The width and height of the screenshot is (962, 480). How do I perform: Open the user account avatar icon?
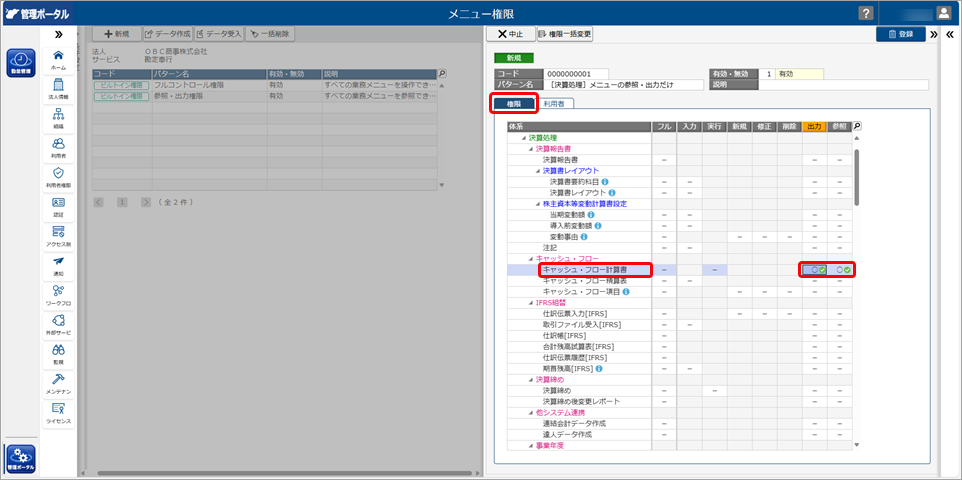944,13
